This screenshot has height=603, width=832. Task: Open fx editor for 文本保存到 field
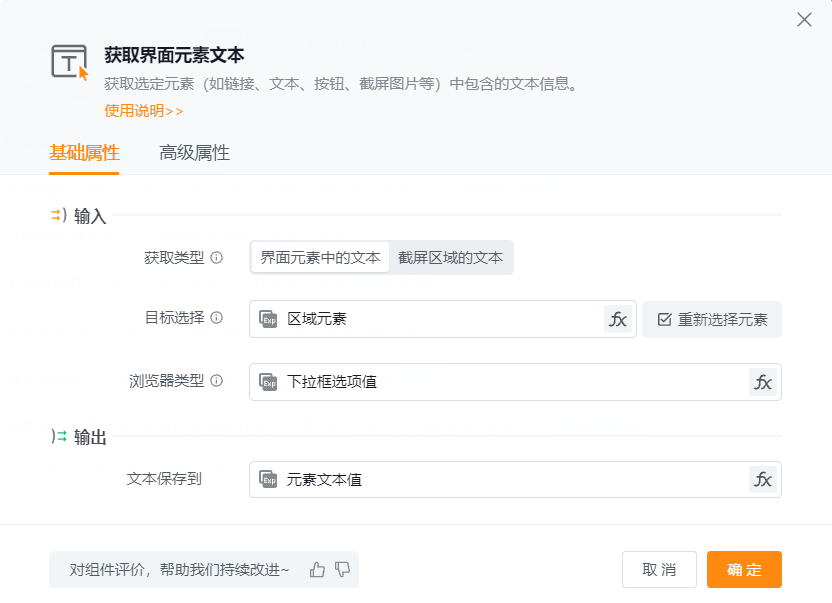763,480
